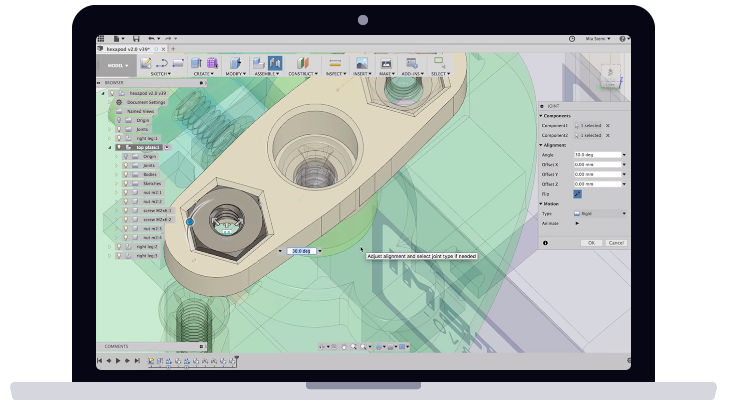Open the SKETCH menu
This screenshot has width=729, height=407.
pos(160,74)
